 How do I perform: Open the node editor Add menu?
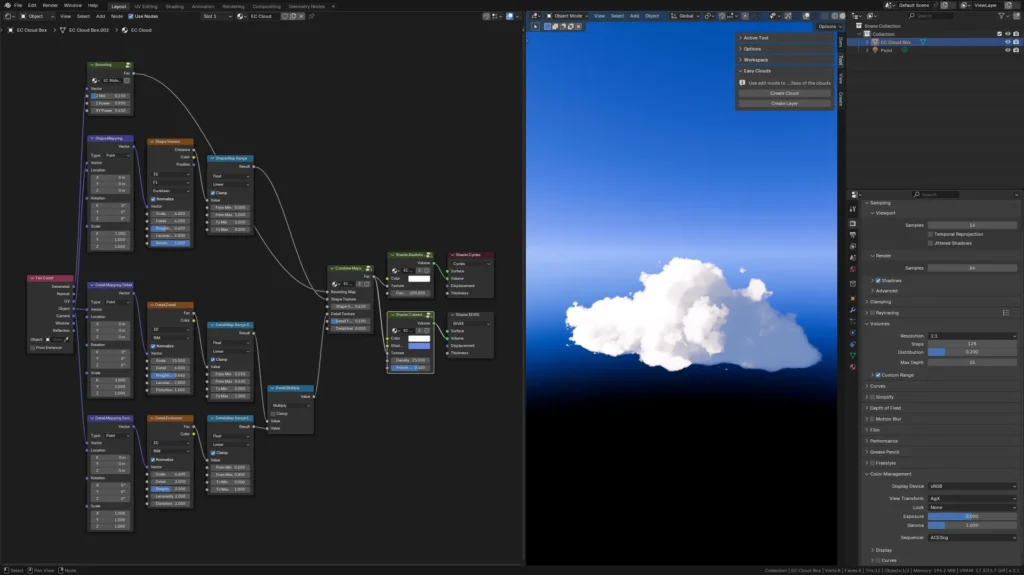(x=101, y=16)
